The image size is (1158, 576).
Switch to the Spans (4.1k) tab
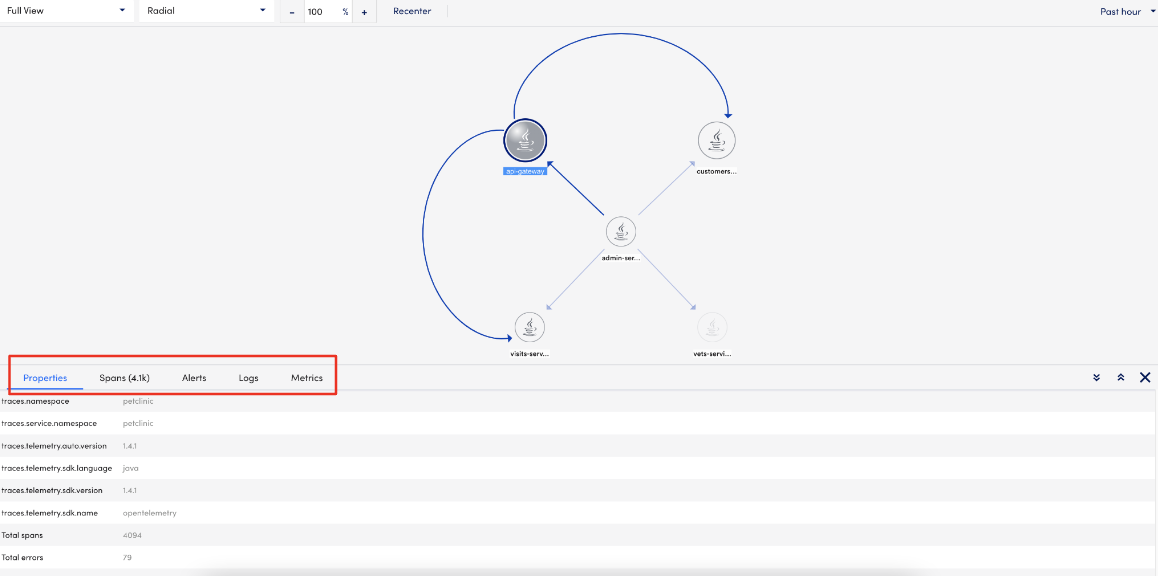[124, 377]
